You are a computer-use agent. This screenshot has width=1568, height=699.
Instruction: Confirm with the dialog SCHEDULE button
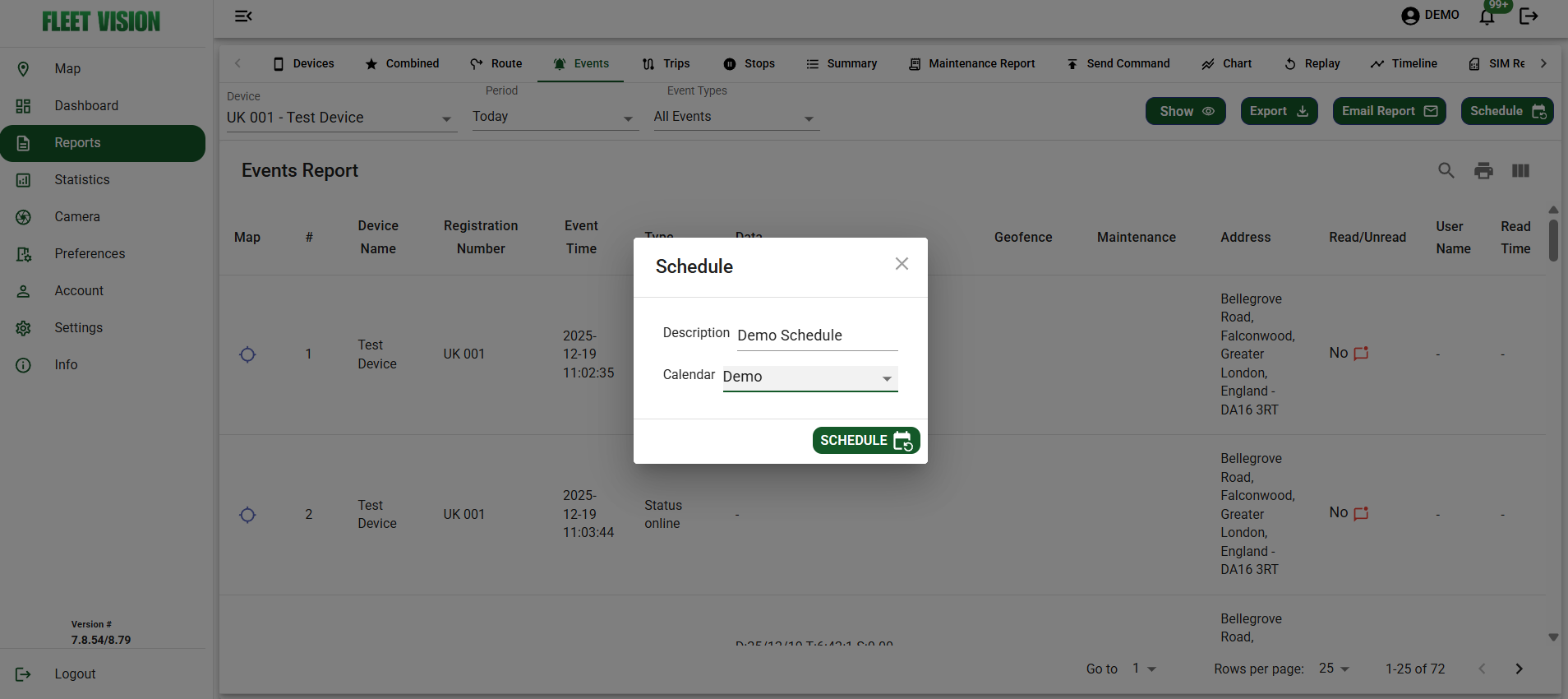866,441
